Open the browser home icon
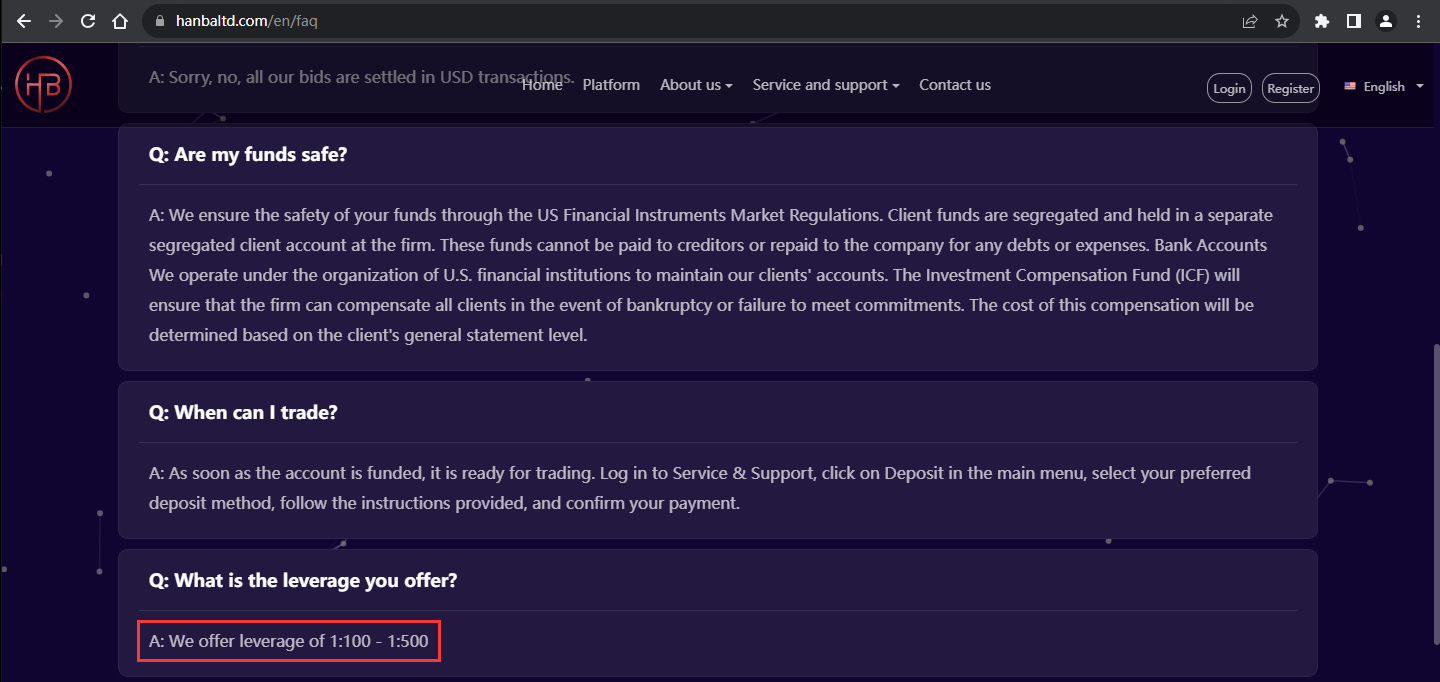The width and height of the screenshot is (1440, 682). tap(120, 21)
